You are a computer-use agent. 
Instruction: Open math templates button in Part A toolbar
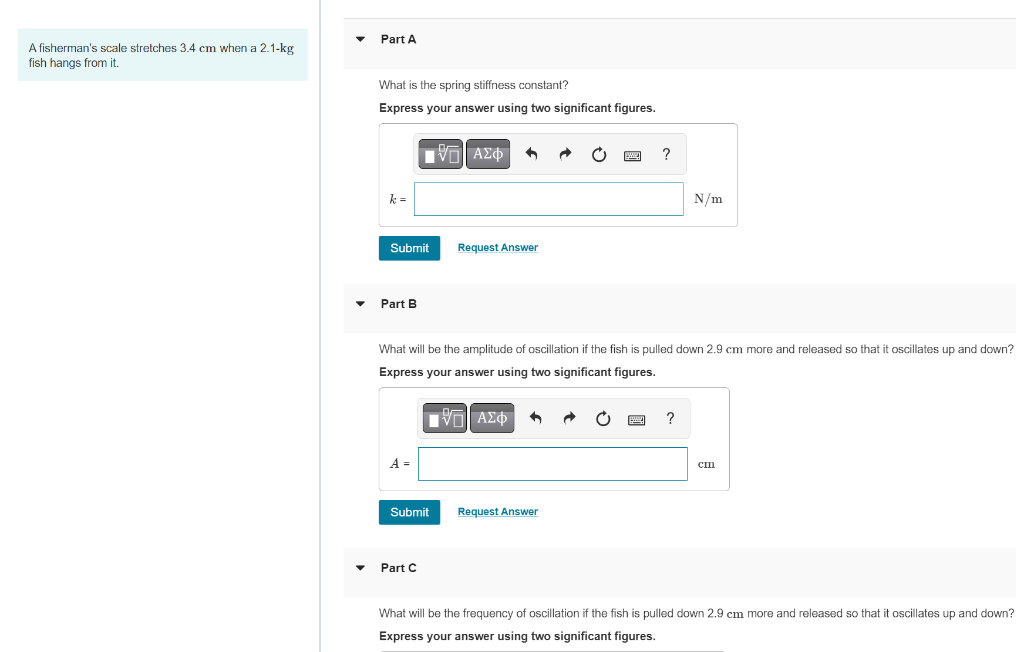440,154
